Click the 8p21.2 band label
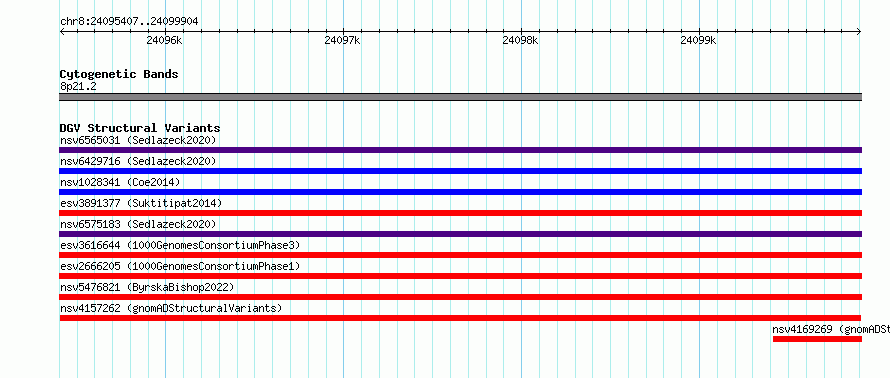 [x=78, y=87]
